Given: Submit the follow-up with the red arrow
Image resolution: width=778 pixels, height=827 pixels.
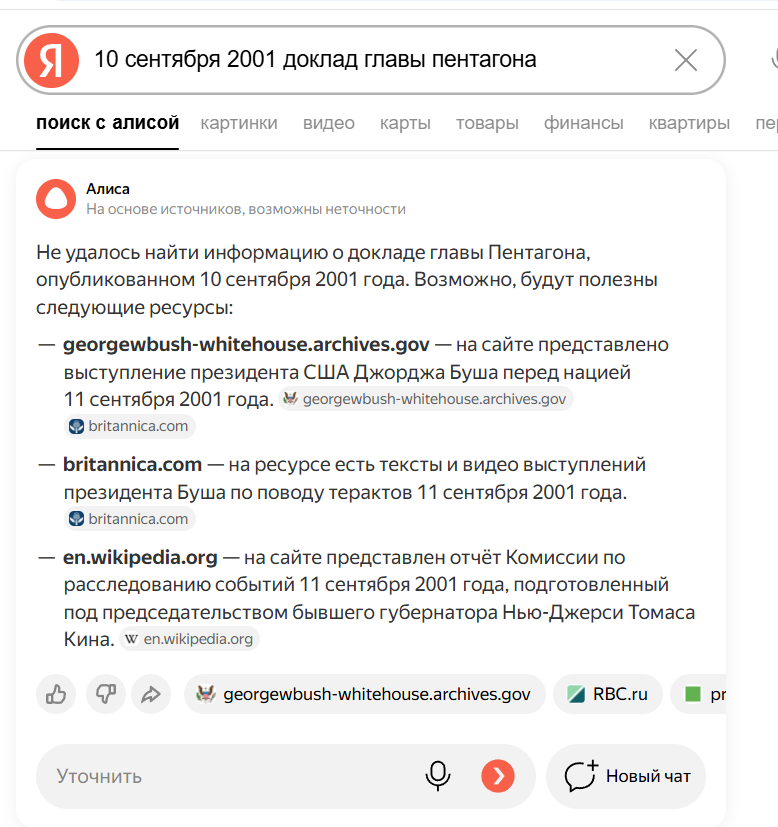Looking at the screenshot, I should (x=497, y=776).
